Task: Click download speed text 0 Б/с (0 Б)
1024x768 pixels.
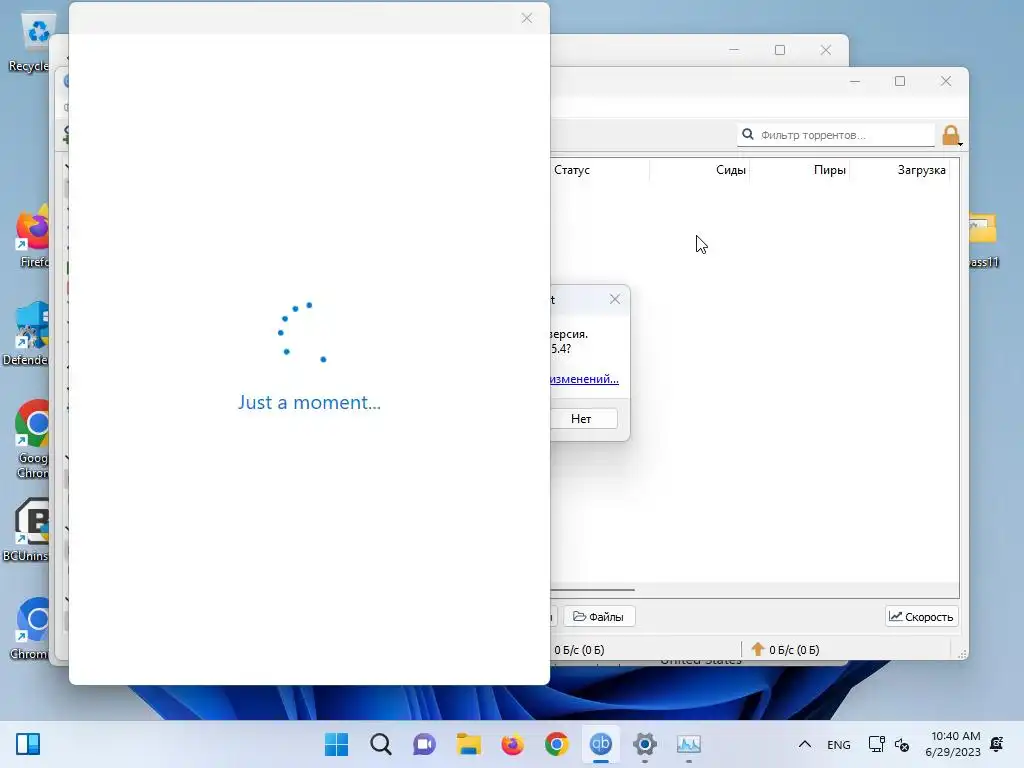Action: (579, 650)
